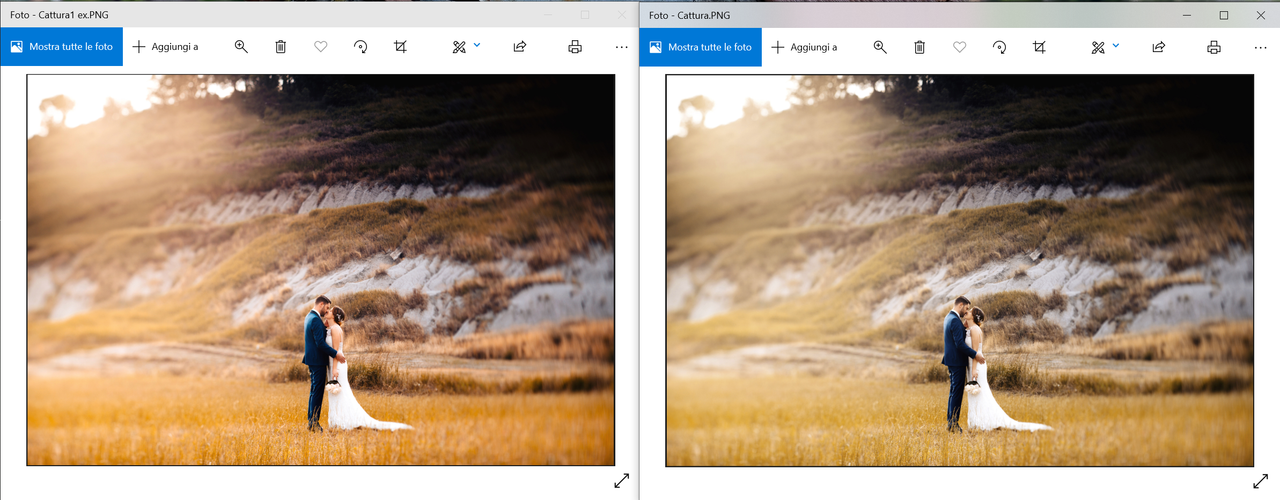This screenshot has height=500, width=1280.
Task: Share the photo in Cattura.PNG window
Action: [1159, 47]
